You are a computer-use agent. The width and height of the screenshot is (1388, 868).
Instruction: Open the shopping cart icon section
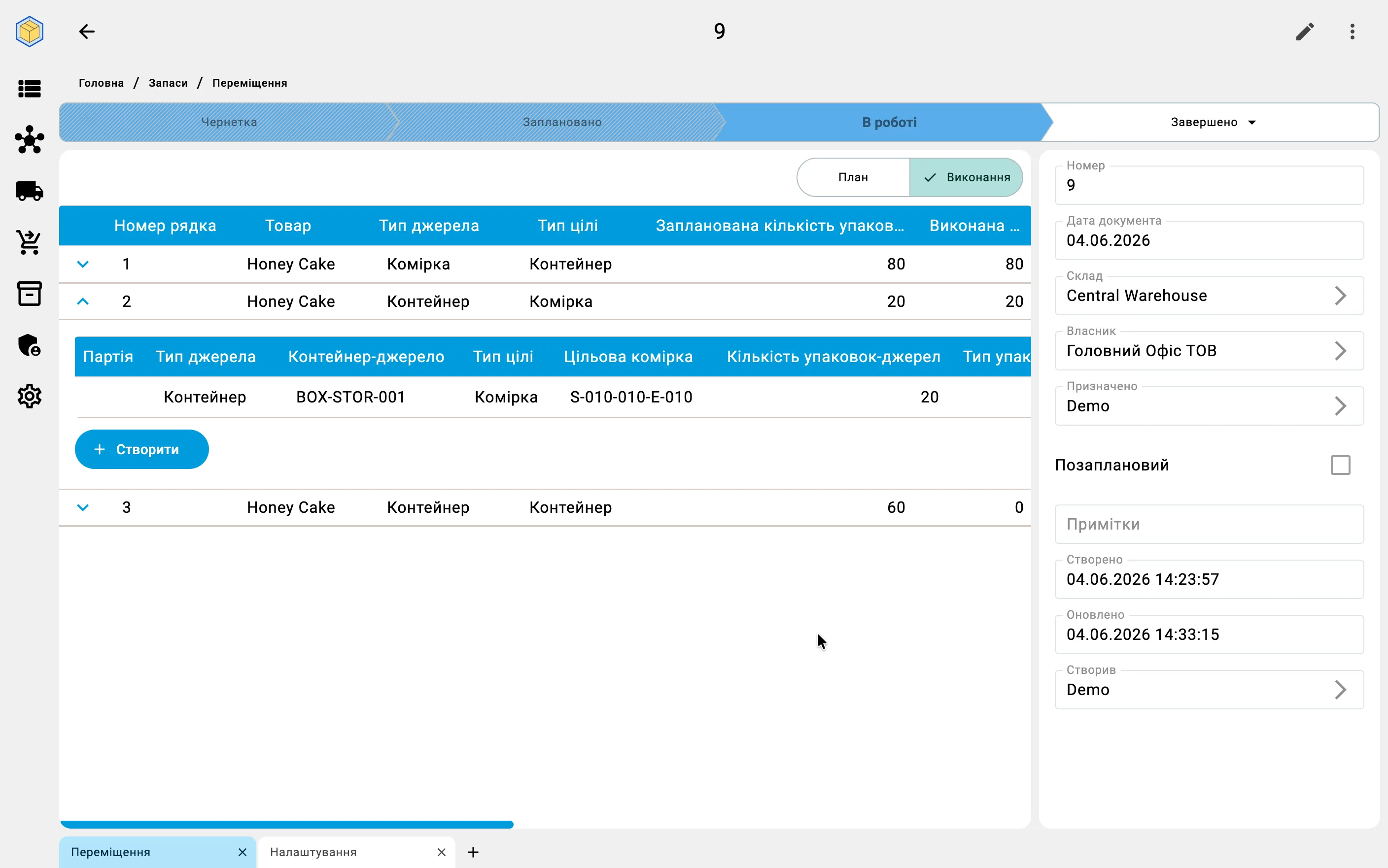tap(29, 242)
